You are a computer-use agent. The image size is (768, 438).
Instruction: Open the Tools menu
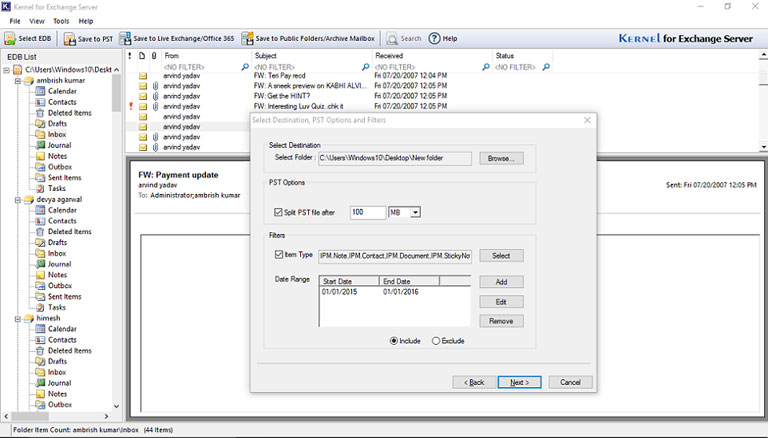click(61, 21)
